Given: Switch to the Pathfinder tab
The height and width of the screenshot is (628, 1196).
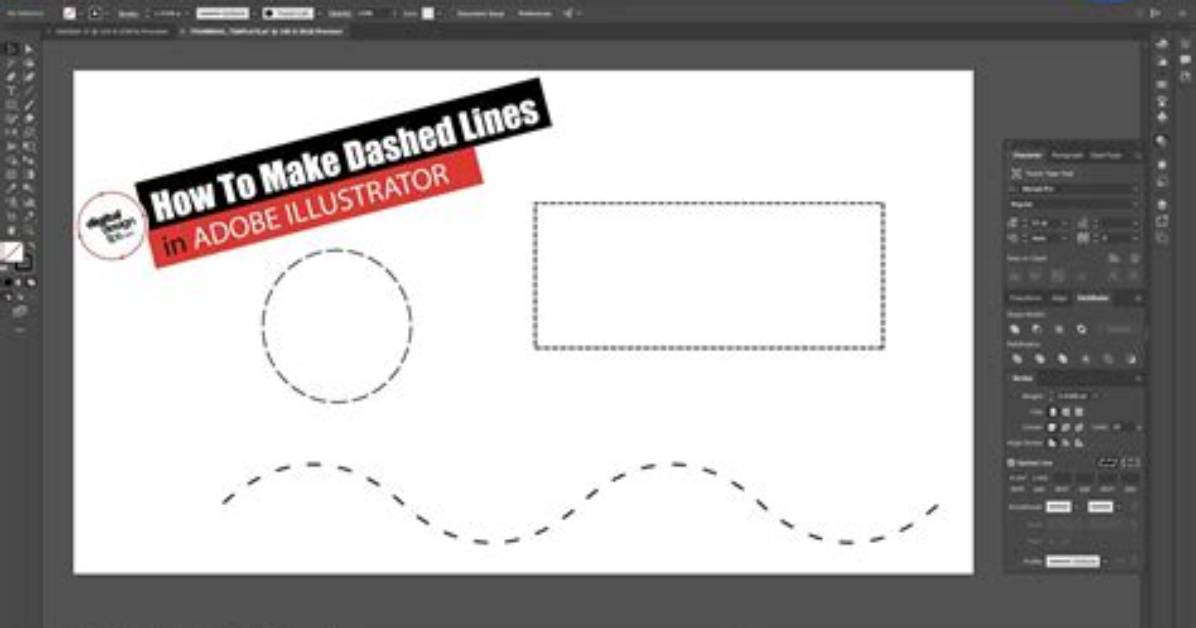Looking at the screenshot, I should point(1093,298).
